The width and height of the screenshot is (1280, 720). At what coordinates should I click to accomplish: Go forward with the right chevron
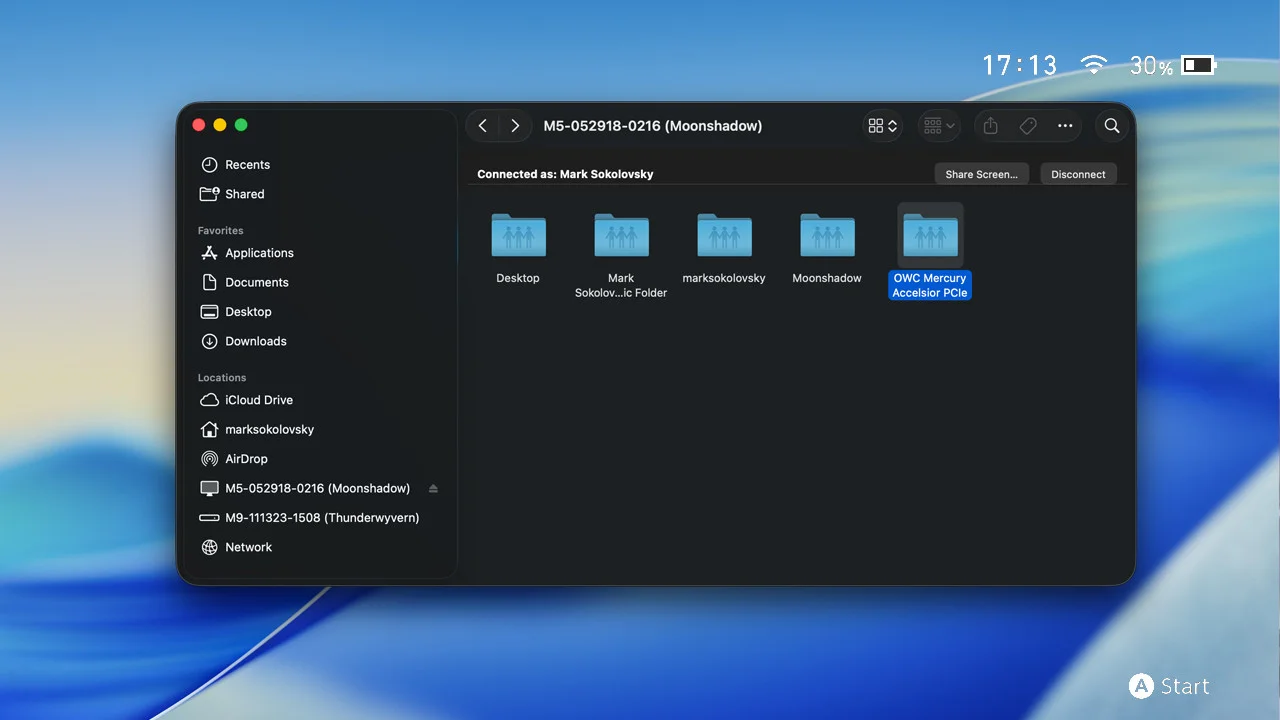[x=515, y=126]
